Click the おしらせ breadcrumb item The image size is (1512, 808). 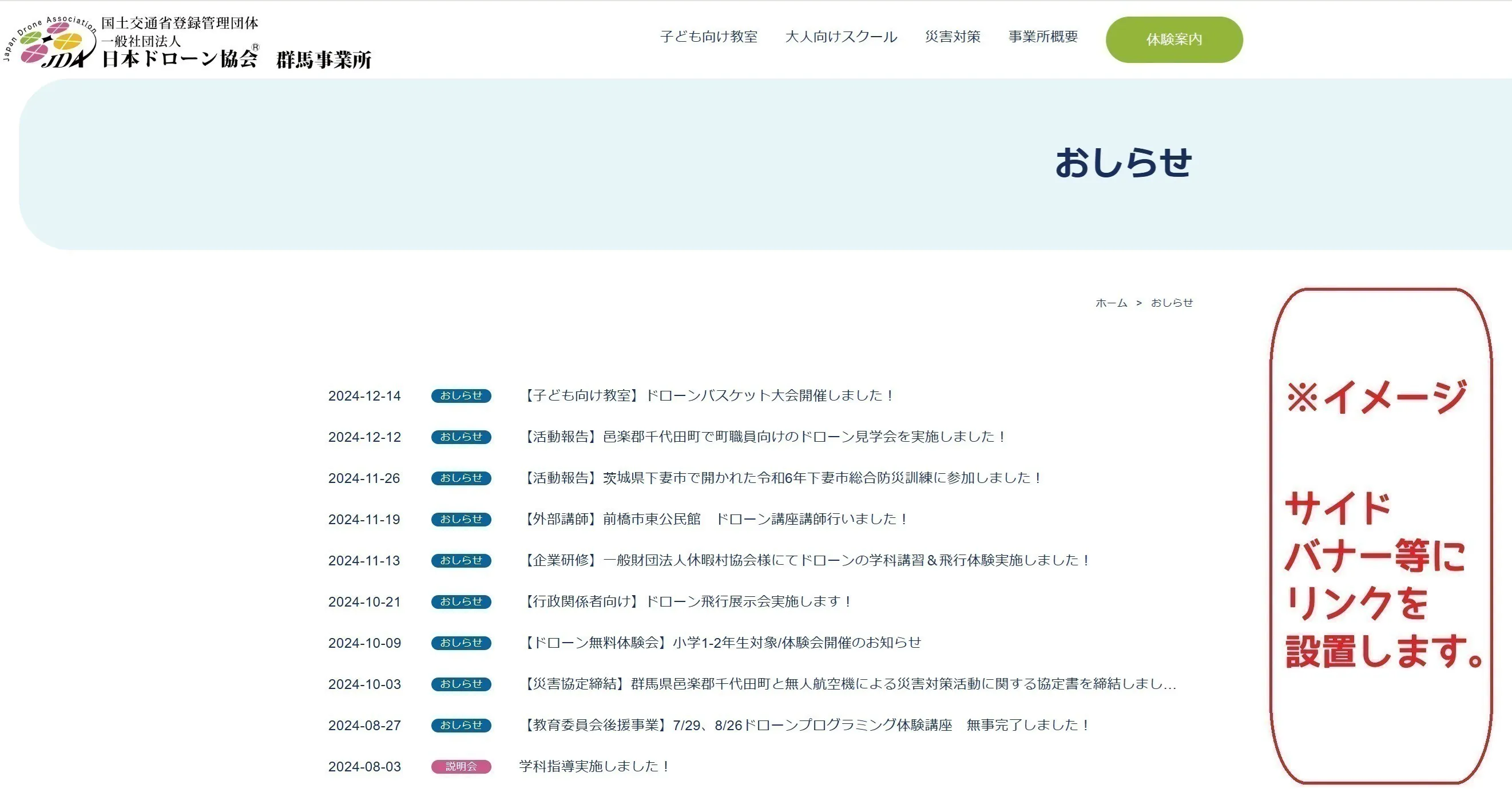pyautogui.click(x=1171, y=303)
